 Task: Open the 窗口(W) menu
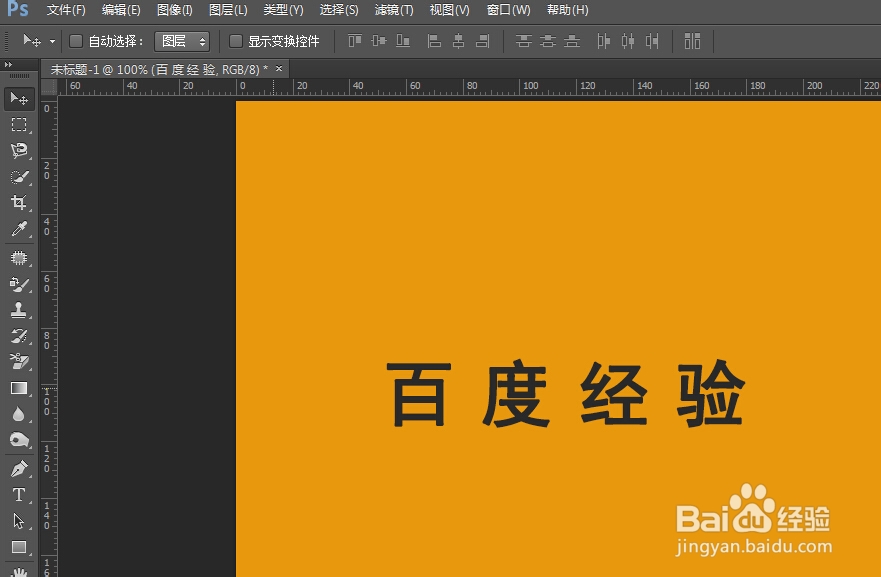508,10
